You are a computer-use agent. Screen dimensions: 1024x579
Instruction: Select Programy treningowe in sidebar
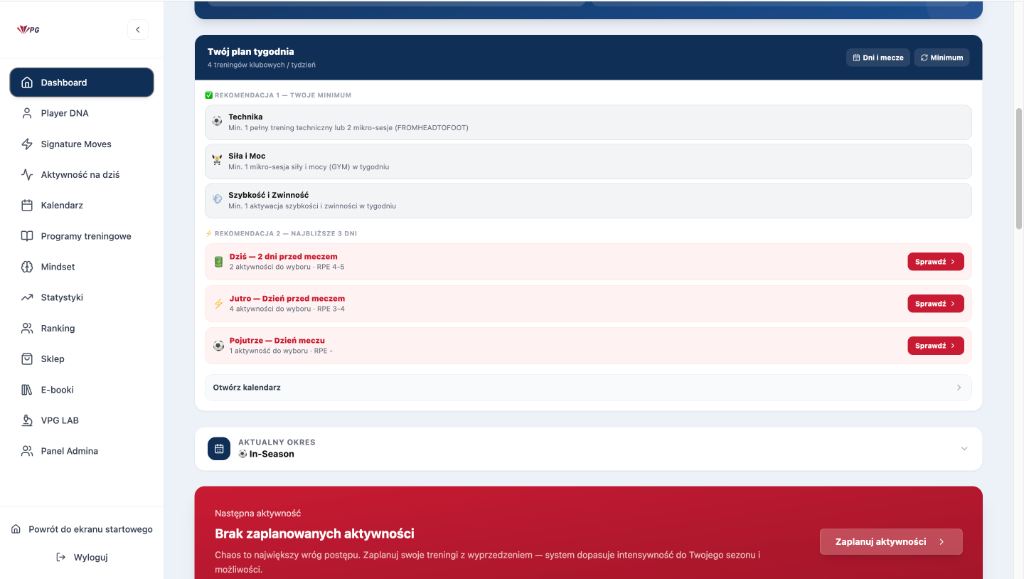82,236
